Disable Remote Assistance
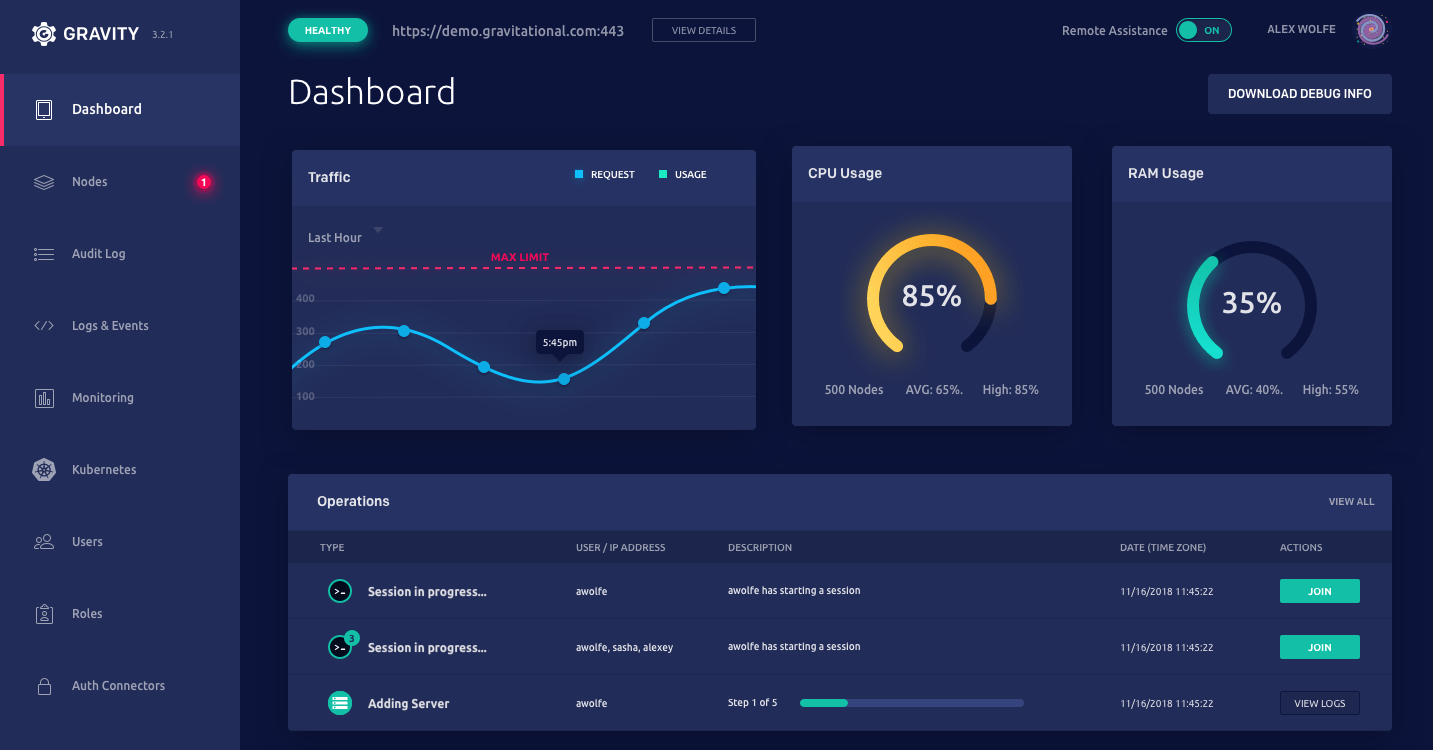Screen dimensions: 1433x750 (1203, 30)
